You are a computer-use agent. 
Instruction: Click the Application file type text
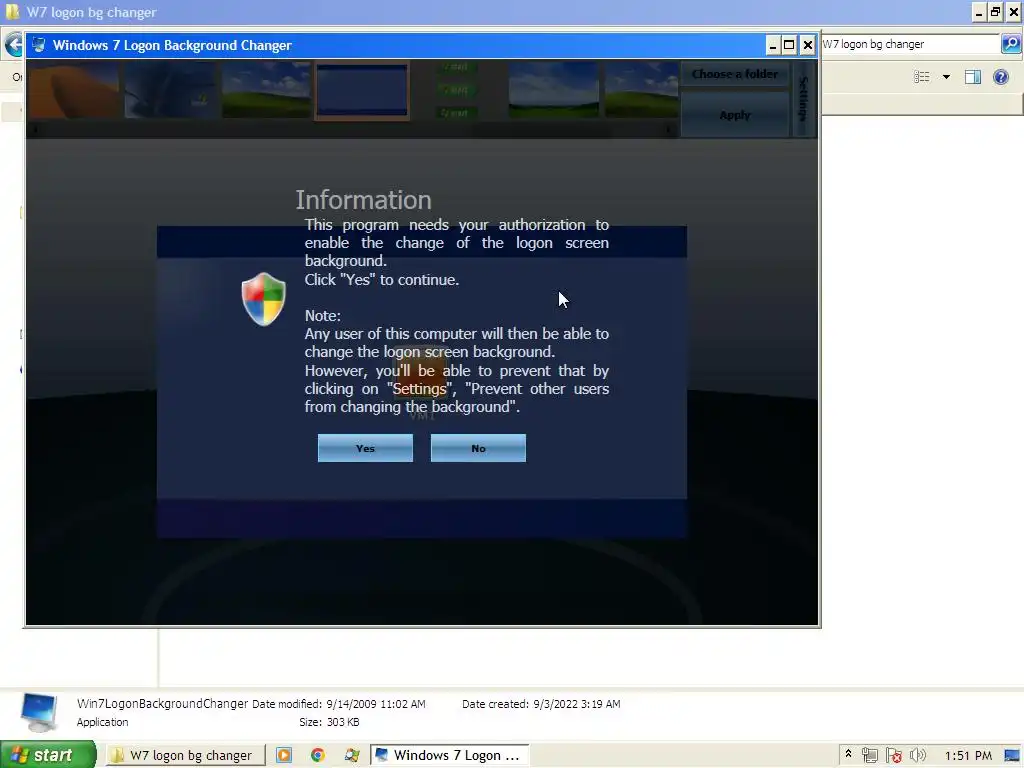[103, 722]
